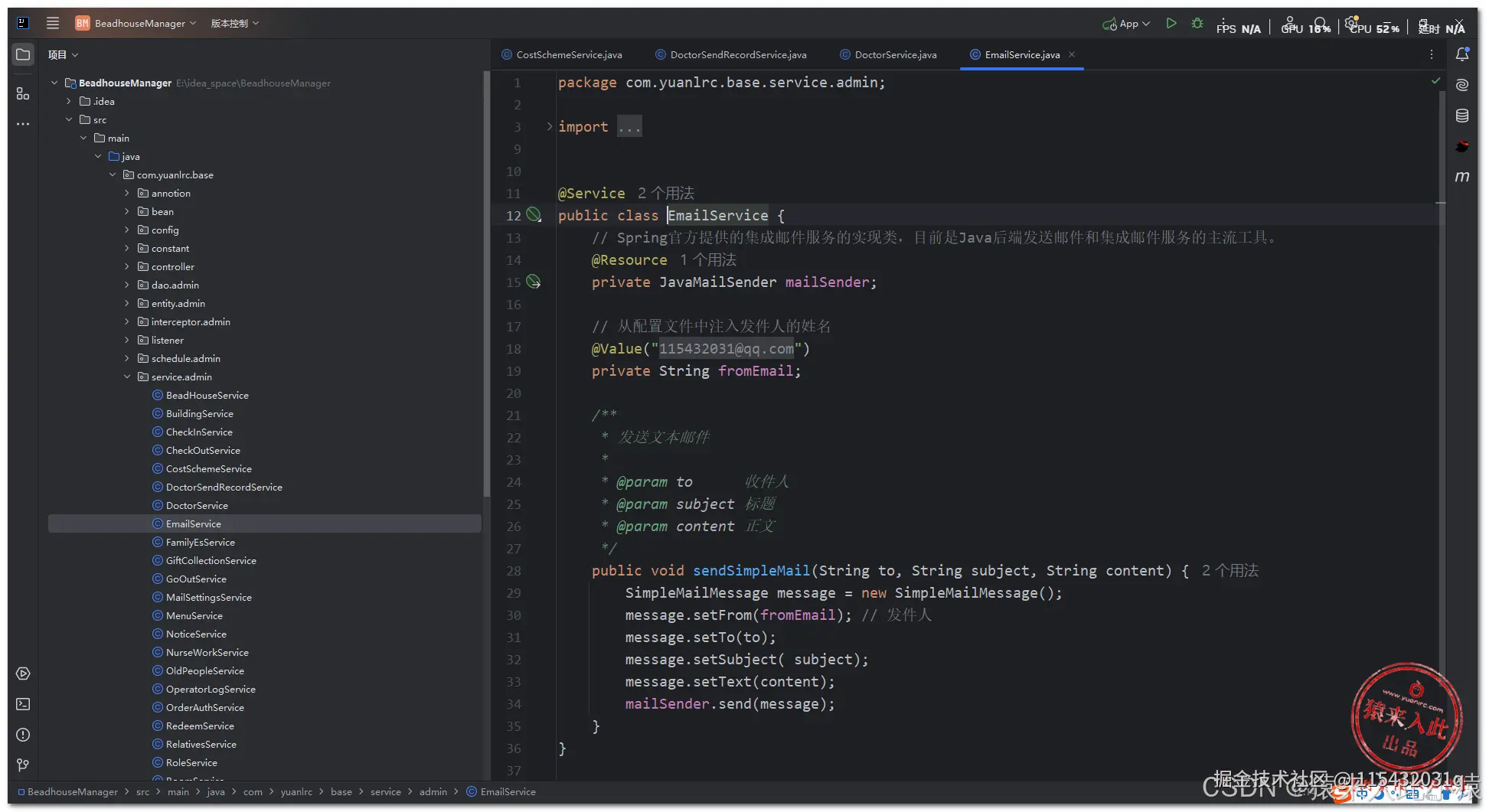Open the Terminal tool window
Image resolution: width=1486 pixels, height=812 pixels.
pos(23,704)
